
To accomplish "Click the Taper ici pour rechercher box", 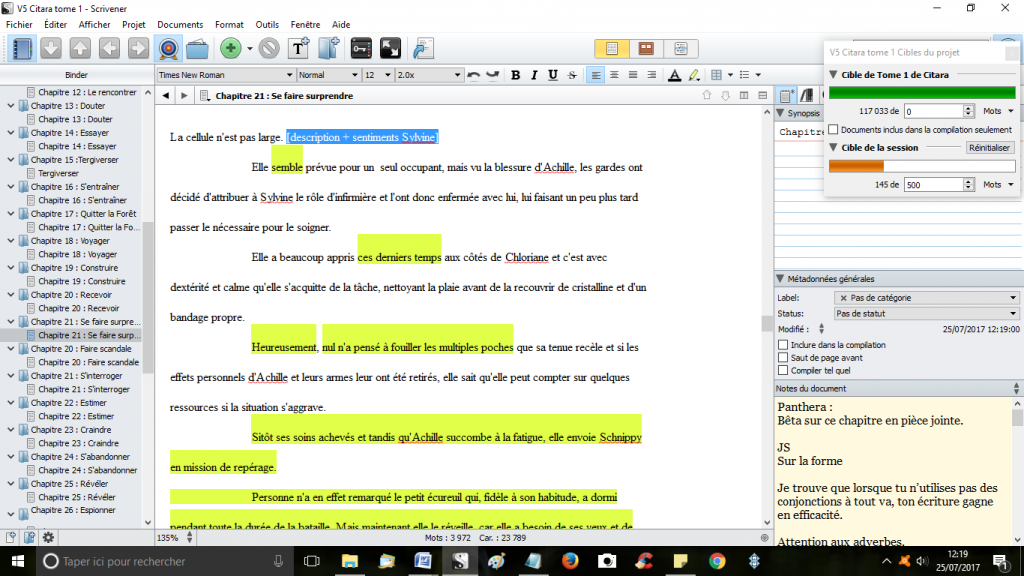I will pyautogui.click(x=163, y=561).
